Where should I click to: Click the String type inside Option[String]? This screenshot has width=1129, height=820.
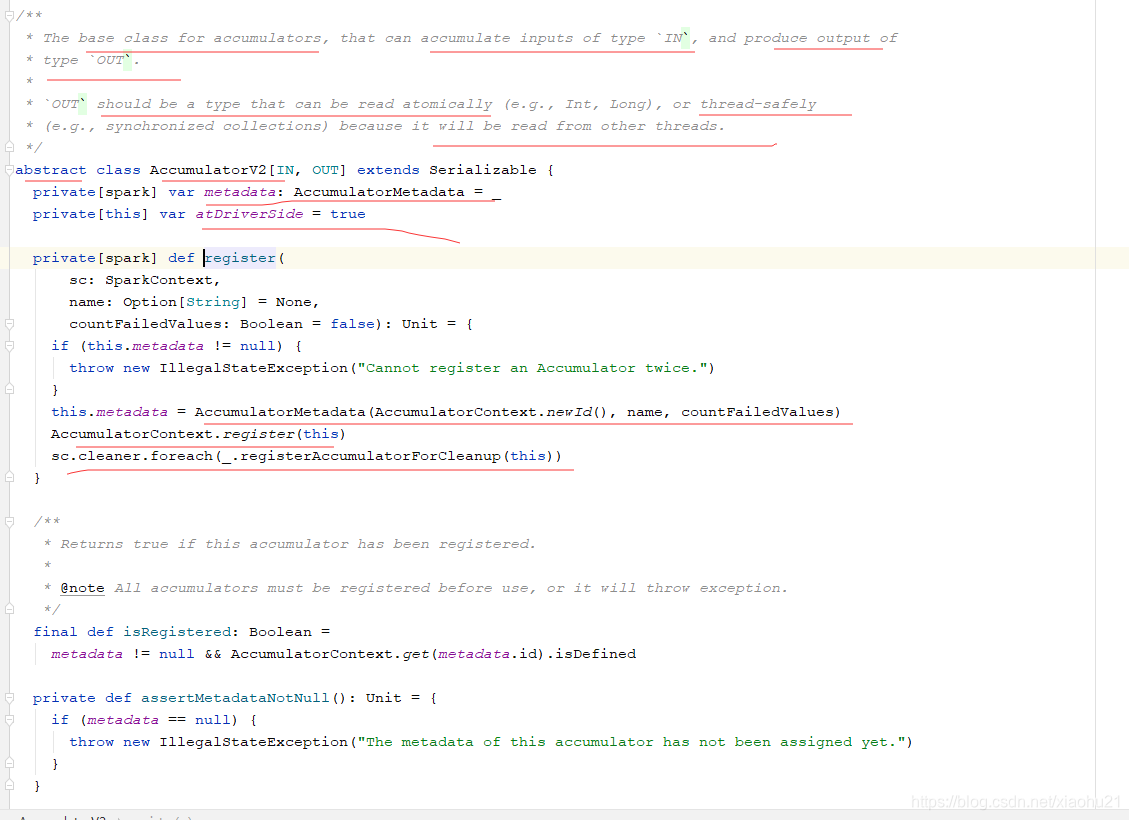[213, 302]
